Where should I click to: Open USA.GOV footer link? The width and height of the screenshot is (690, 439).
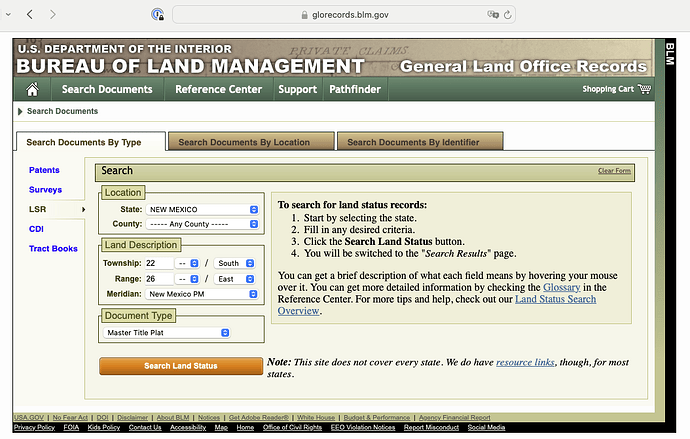click(29, 417)
